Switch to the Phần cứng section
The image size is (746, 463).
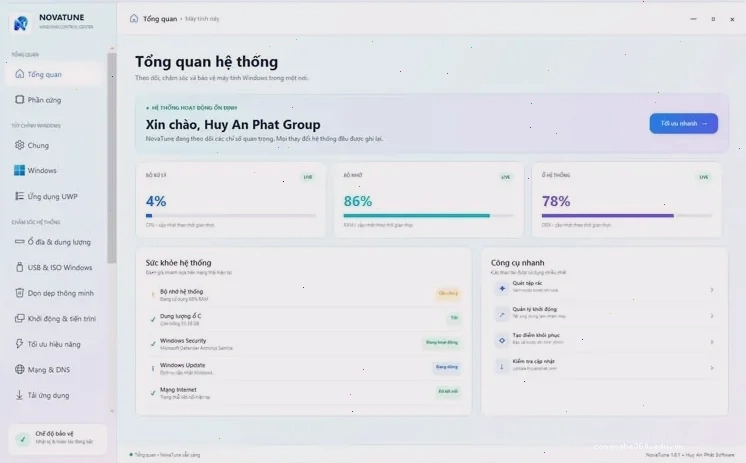(x=53, y=100)
